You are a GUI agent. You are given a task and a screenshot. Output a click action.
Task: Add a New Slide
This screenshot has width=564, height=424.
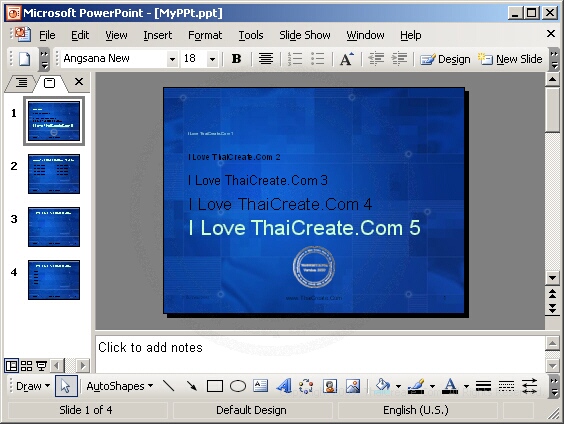[x=510, y=59]
